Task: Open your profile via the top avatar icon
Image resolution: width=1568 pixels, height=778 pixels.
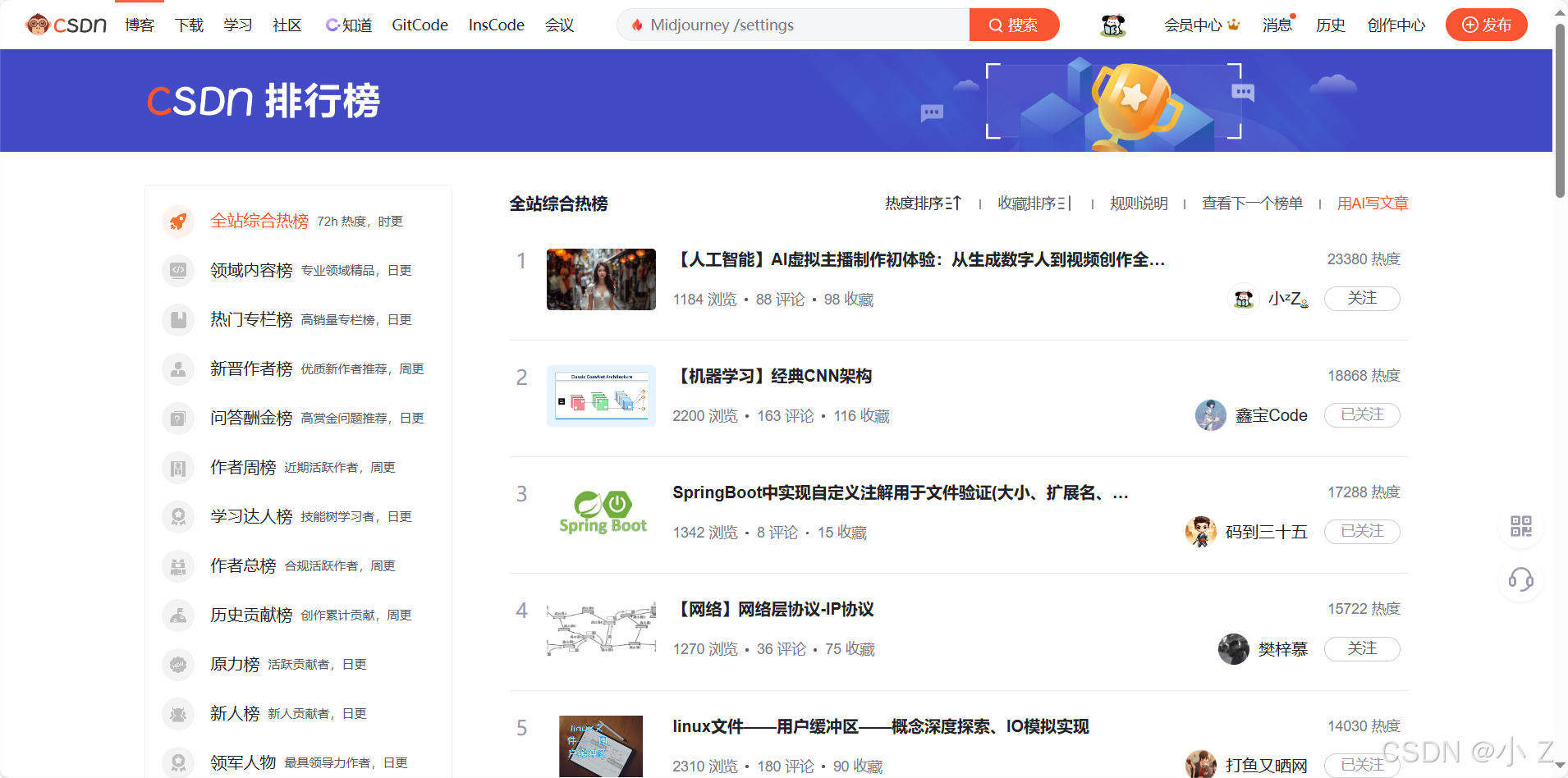Action: [x=1112, y=25]
